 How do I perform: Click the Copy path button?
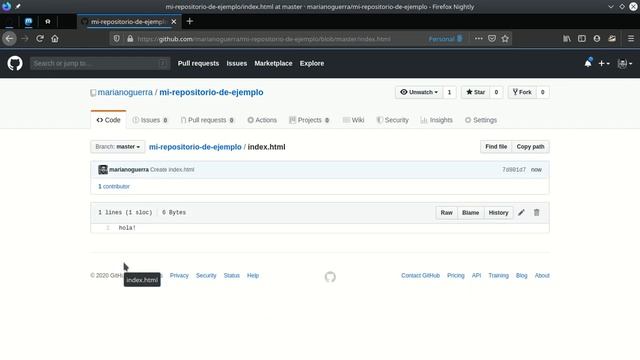pyautogui.click(x=530, y=147)
